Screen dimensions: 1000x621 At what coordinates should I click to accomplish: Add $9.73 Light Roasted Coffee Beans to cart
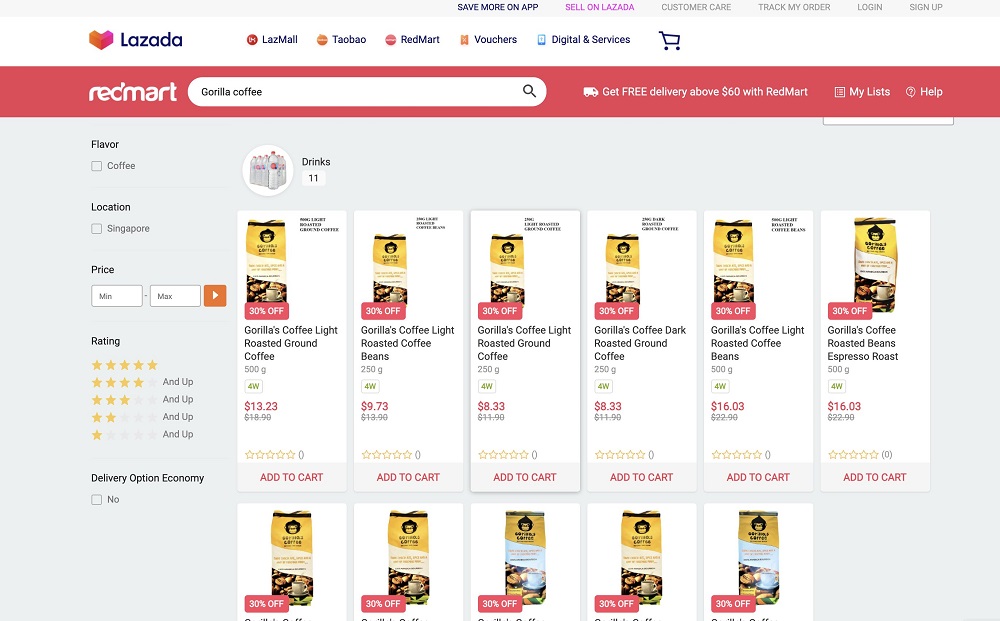tap(408, 477)
